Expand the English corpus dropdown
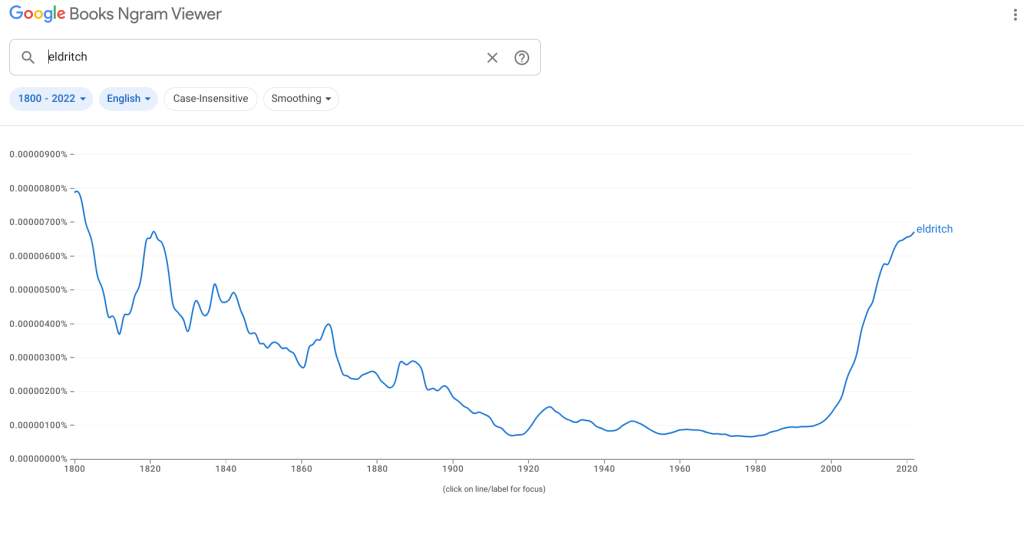This screenshot has height=533, width=1024. (128, 99)
